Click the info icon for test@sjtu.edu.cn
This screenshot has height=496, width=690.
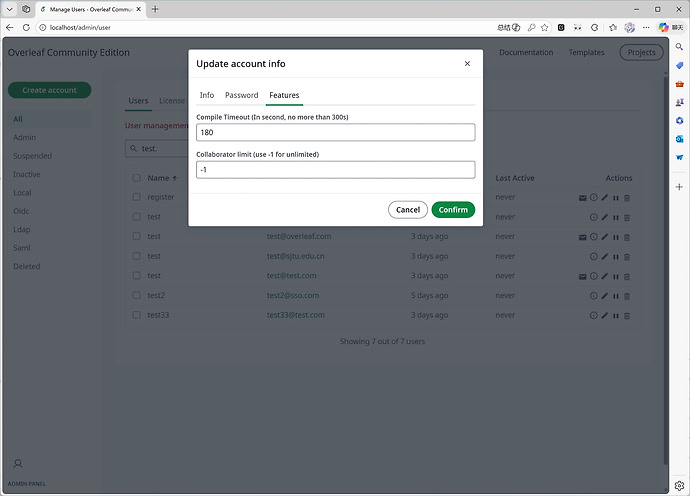click(x=594, y=257)
